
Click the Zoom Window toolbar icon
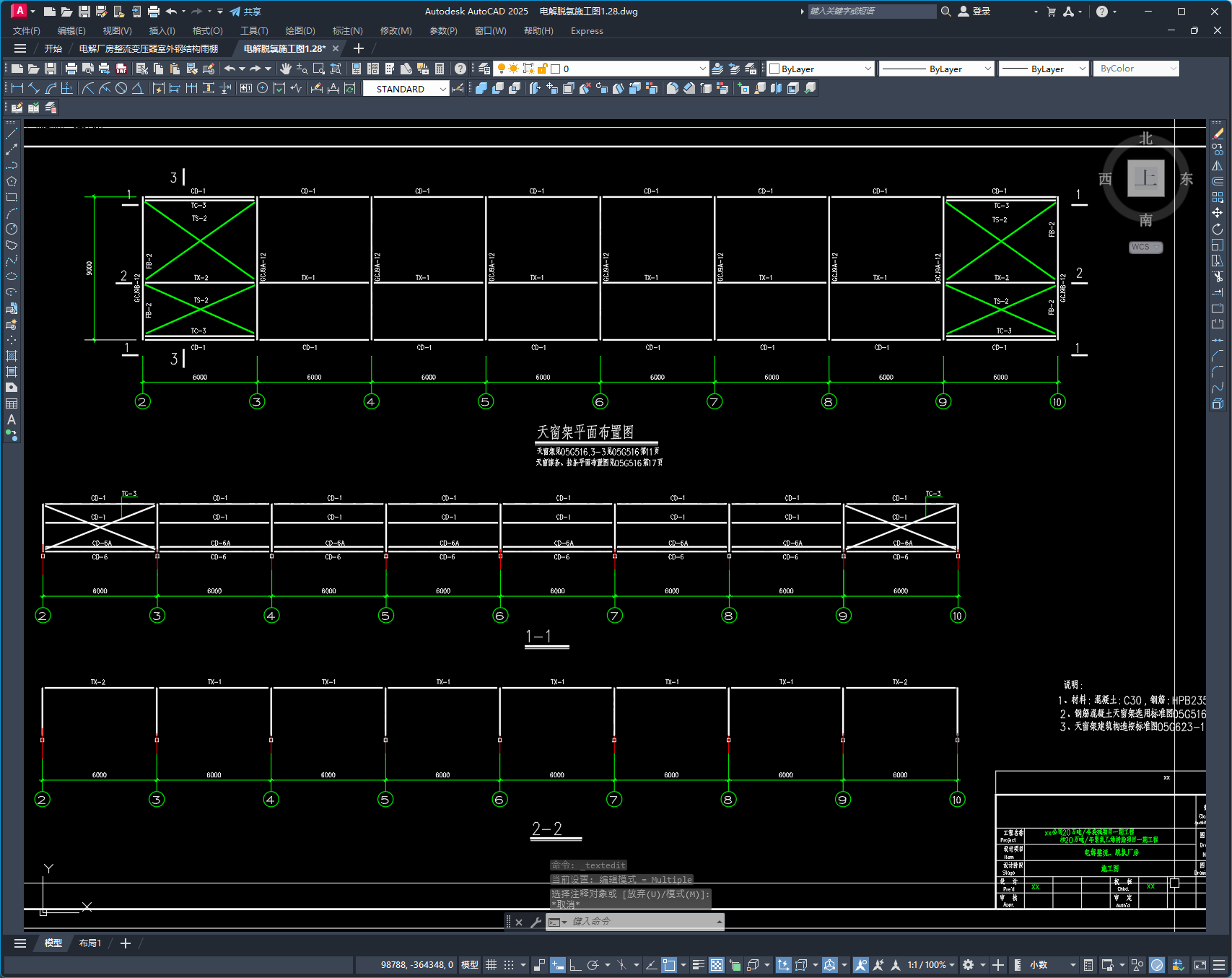coord(319,69)
